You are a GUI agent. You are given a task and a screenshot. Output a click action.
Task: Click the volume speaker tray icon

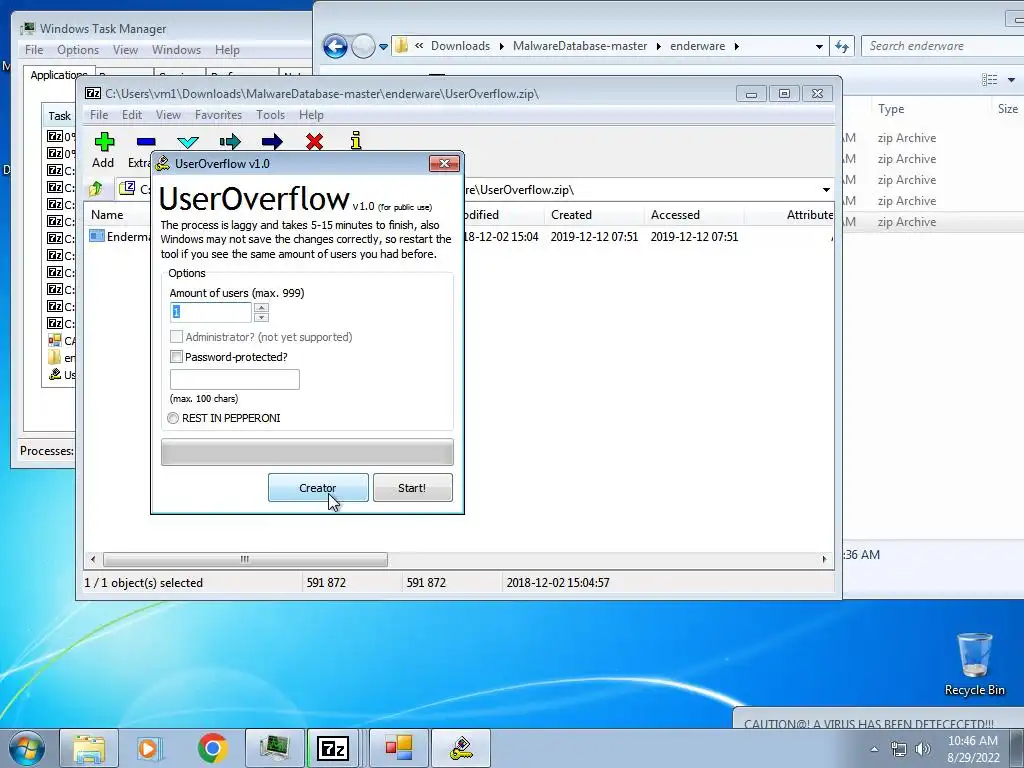click(x=923, y=749)
